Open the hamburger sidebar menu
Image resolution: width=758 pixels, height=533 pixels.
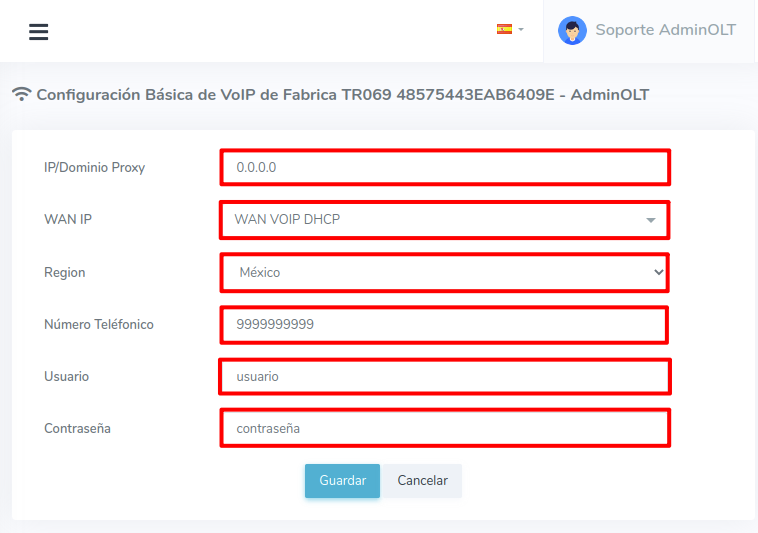[39, 32]
